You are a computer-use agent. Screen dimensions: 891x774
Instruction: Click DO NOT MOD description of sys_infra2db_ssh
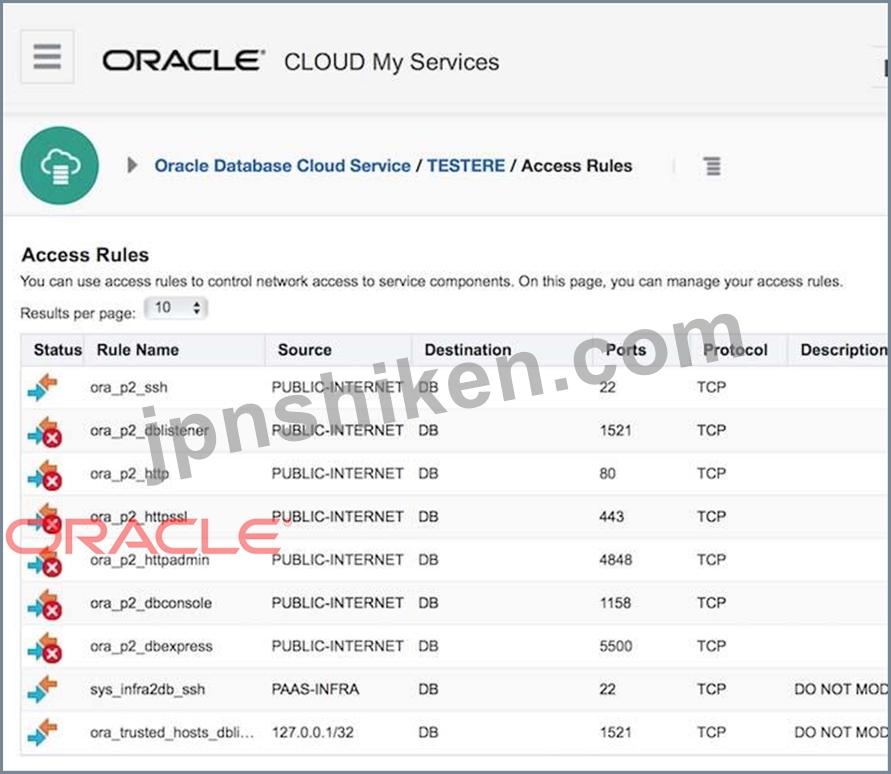(x=841, y=689)
